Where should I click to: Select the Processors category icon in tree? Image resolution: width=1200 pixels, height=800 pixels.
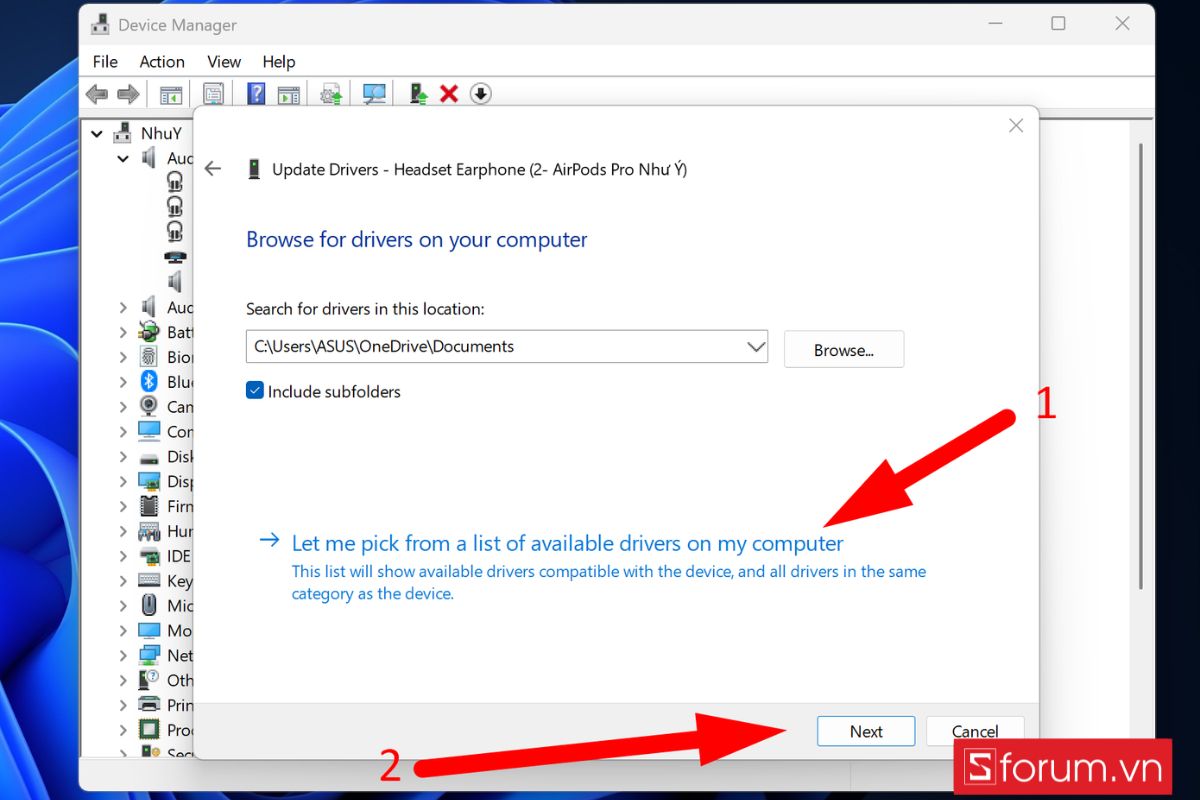[x=149, y=730]
